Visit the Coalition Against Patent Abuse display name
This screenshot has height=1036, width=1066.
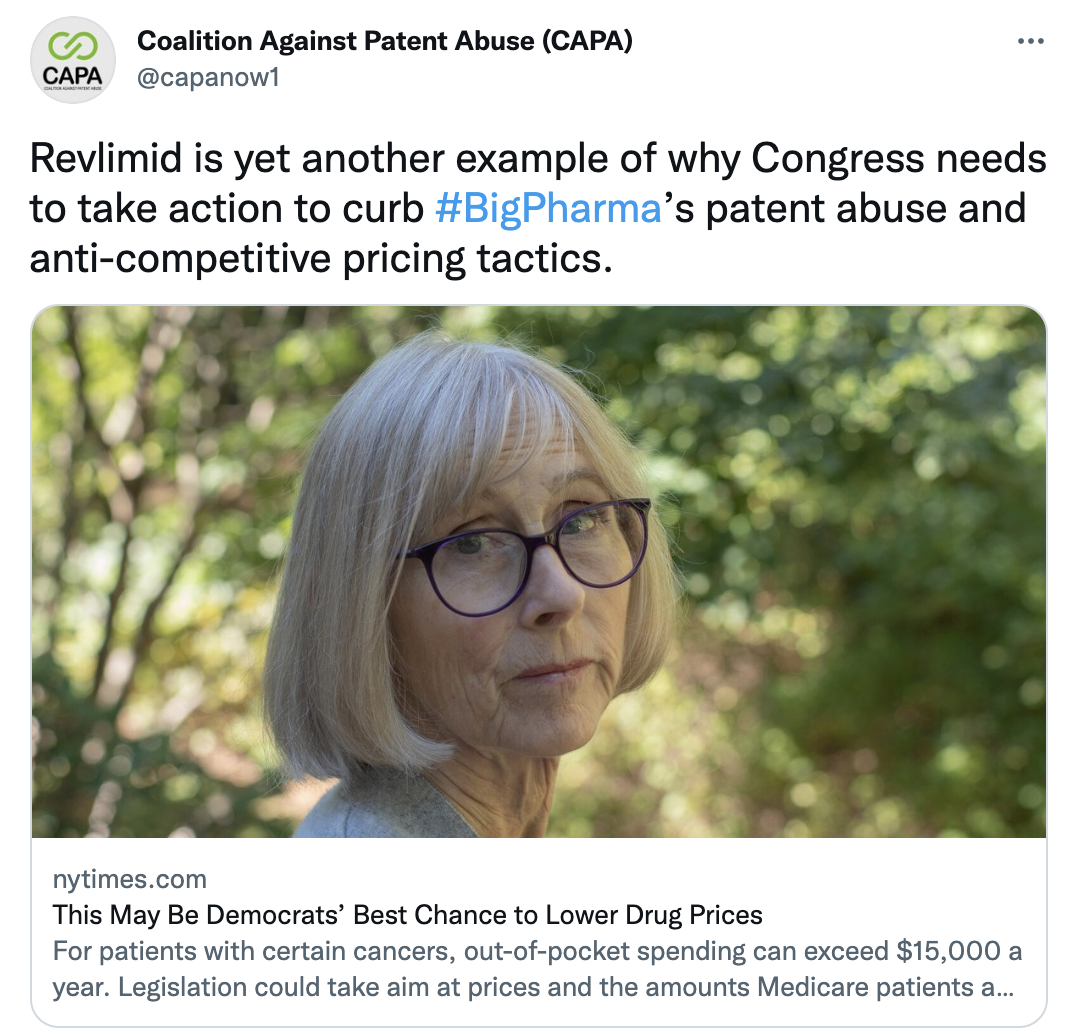tap(385, 41)
